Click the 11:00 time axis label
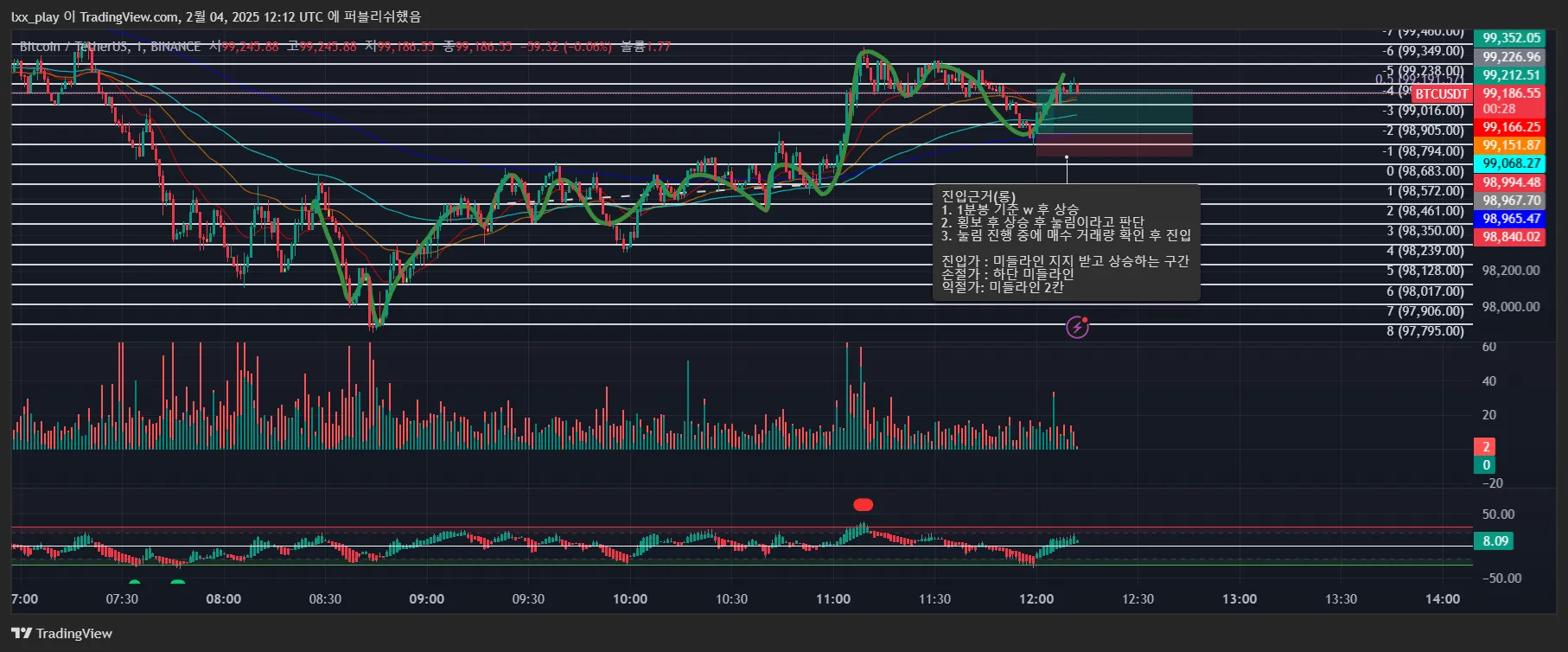Screen dimensions: 1568x652 [x=833, y=599]
